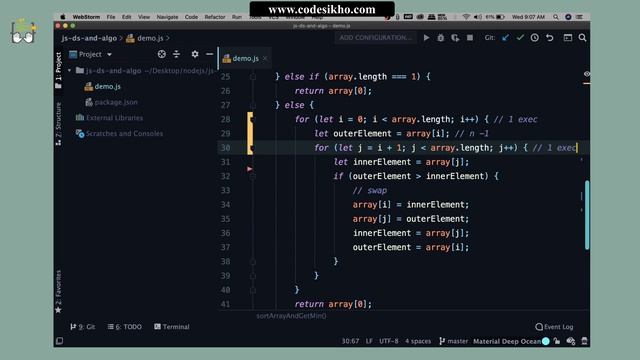640x360 pixels.
Task: Run the configuration with the play icon
Action: coord(426,38)
